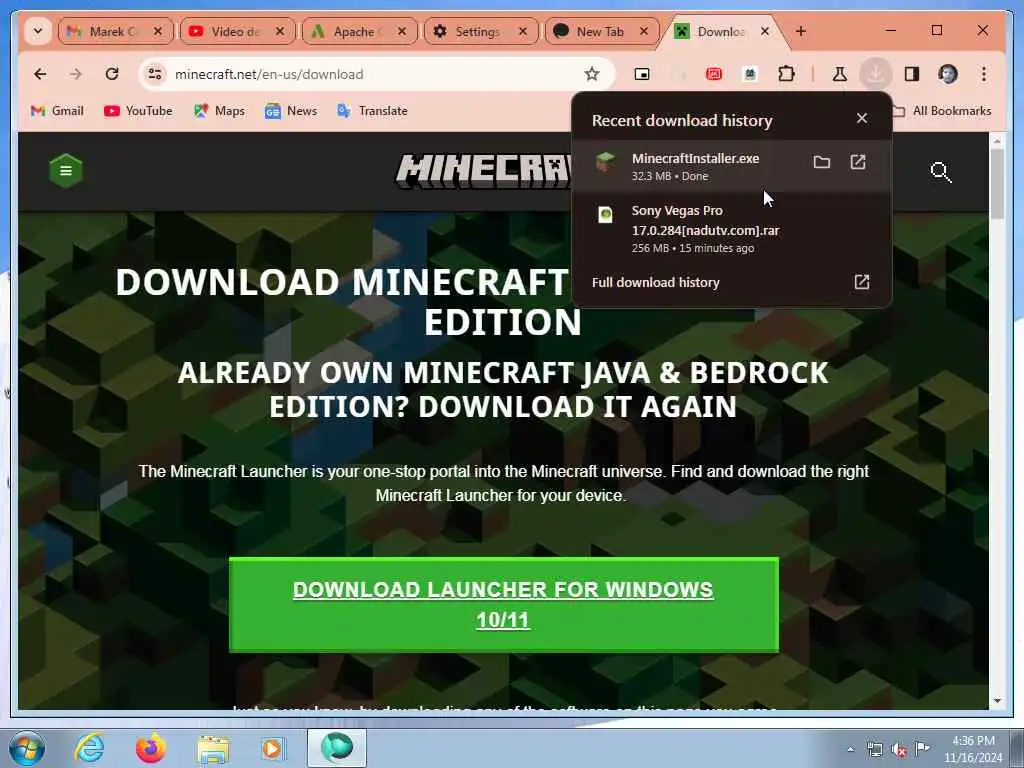Open the All Bookmarks folder
The image size is (1024, 768).
point(942,111)
